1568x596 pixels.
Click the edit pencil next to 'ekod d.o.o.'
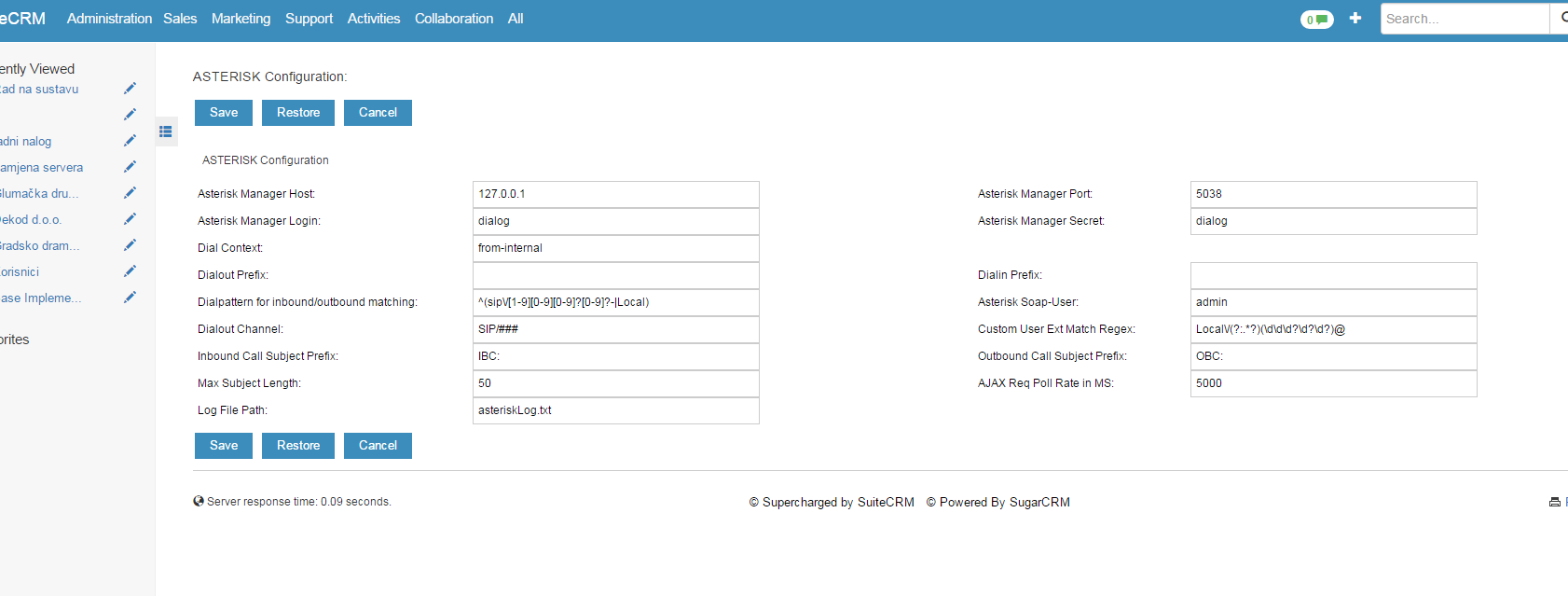pyautogui.click(x=130, y=219)
